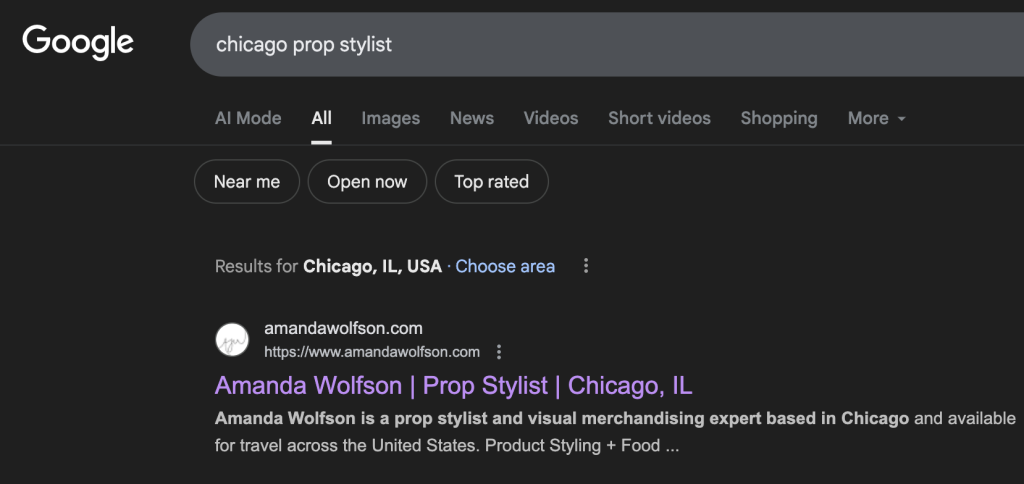1024x484 pixels.
Task: Click the search box containing chicago prop stylist
Action: pyautogui.click(x=600, y=44)
